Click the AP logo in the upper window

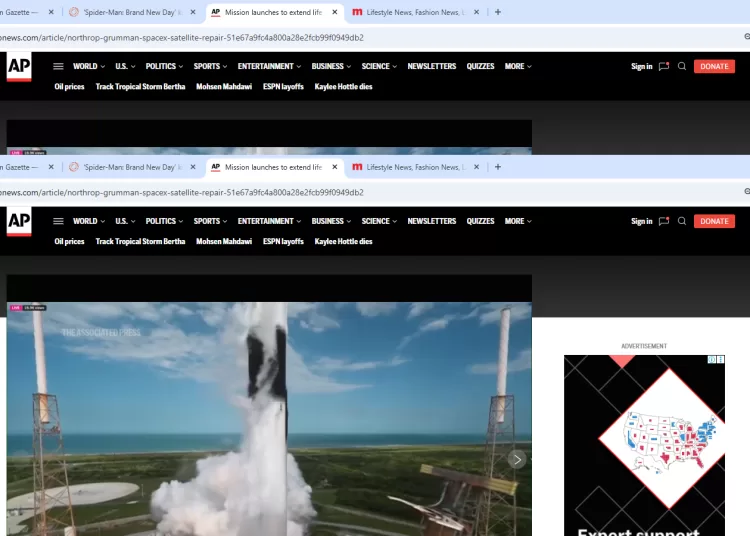(x=19, y=66)
